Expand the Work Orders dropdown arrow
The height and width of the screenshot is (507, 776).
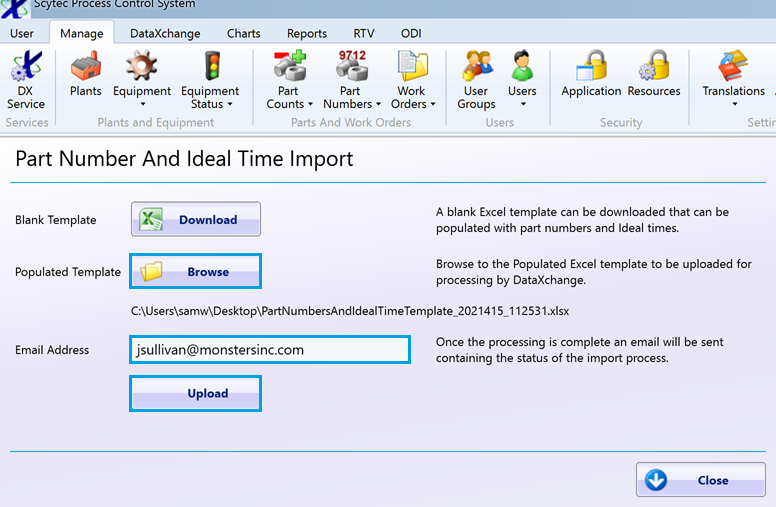[x=433, y=104]
